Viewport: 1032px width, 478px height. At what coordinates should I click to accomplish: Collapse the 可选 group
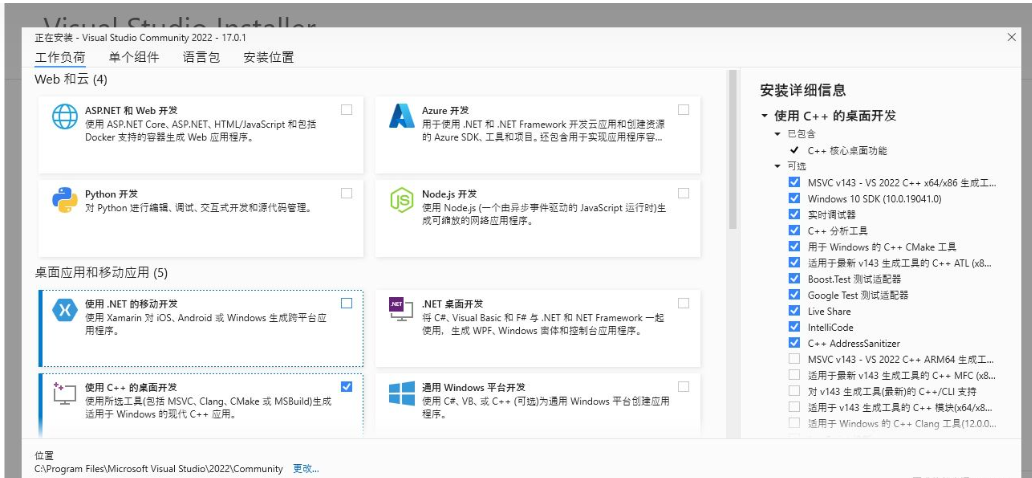[778, 166]
